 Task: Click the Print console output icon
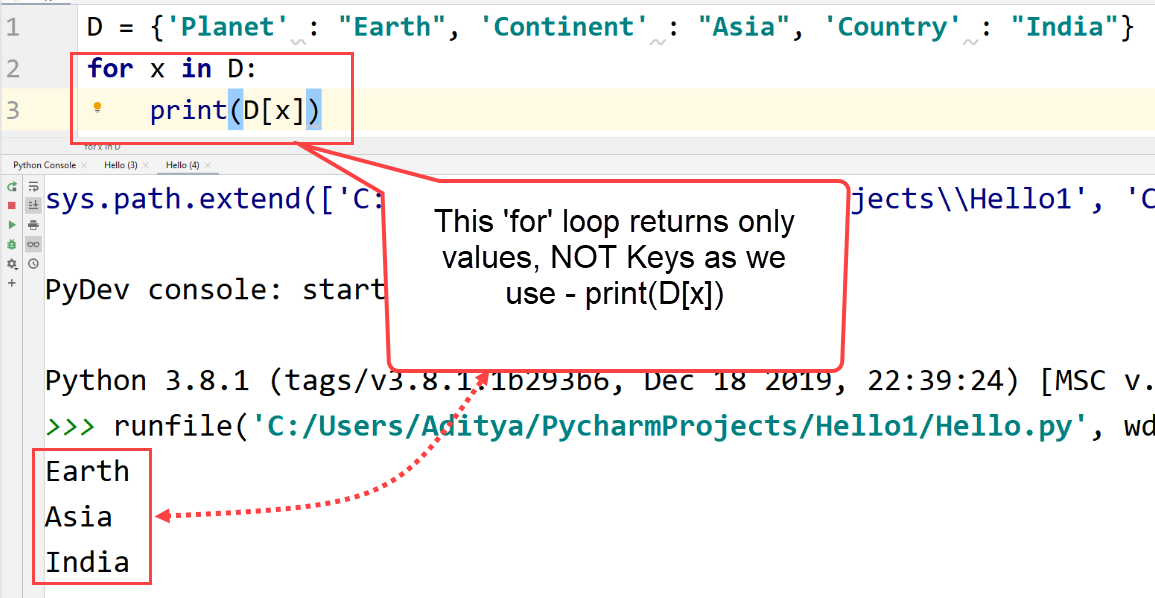click(33, 225)
